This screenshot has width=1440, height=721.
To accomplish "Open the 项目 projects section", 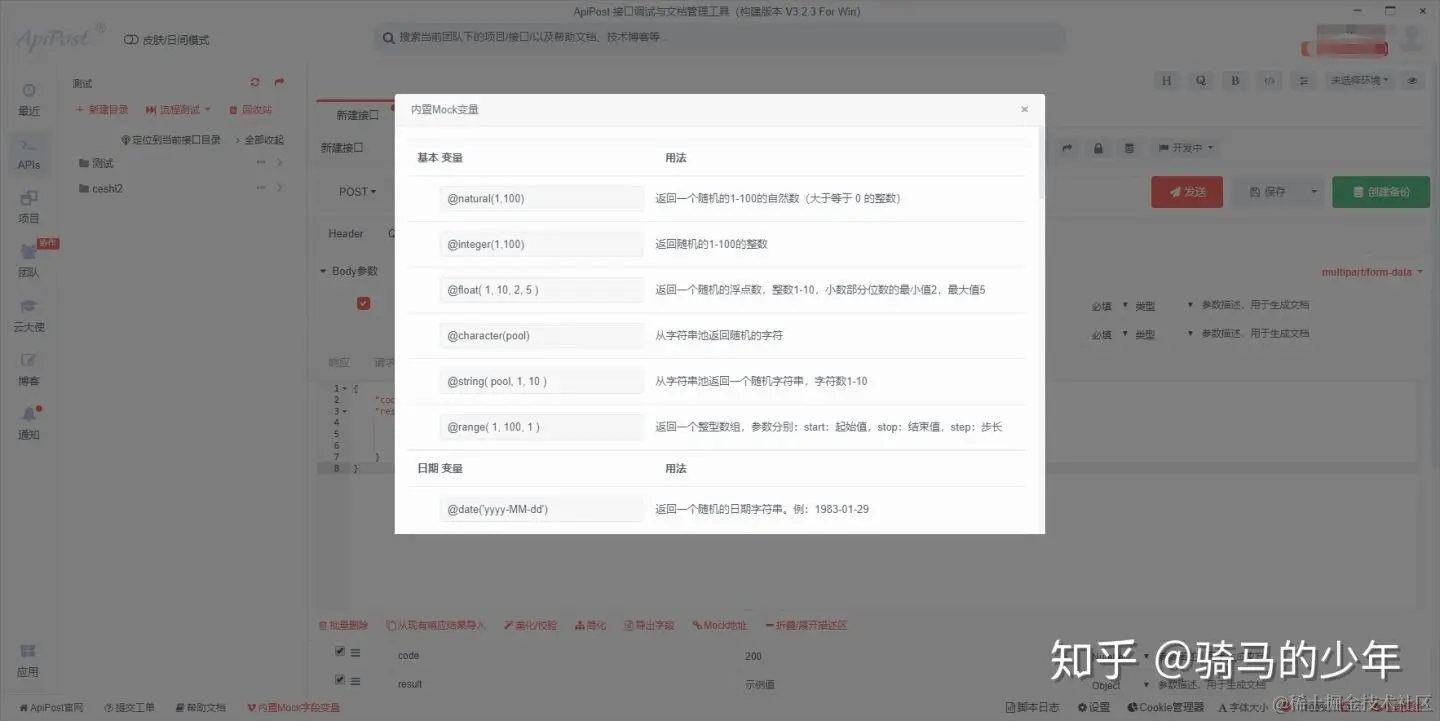I will tap(29, 208).
